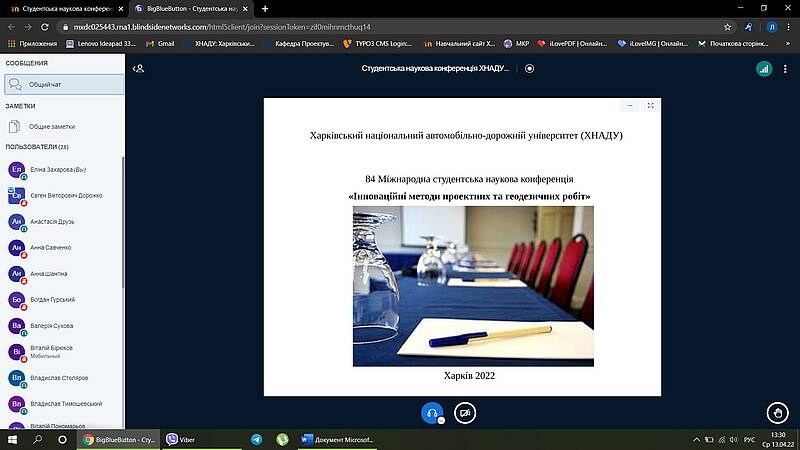
Task: Switch to BigBlueButton browser tab
Action: click(x=189, y=9)
